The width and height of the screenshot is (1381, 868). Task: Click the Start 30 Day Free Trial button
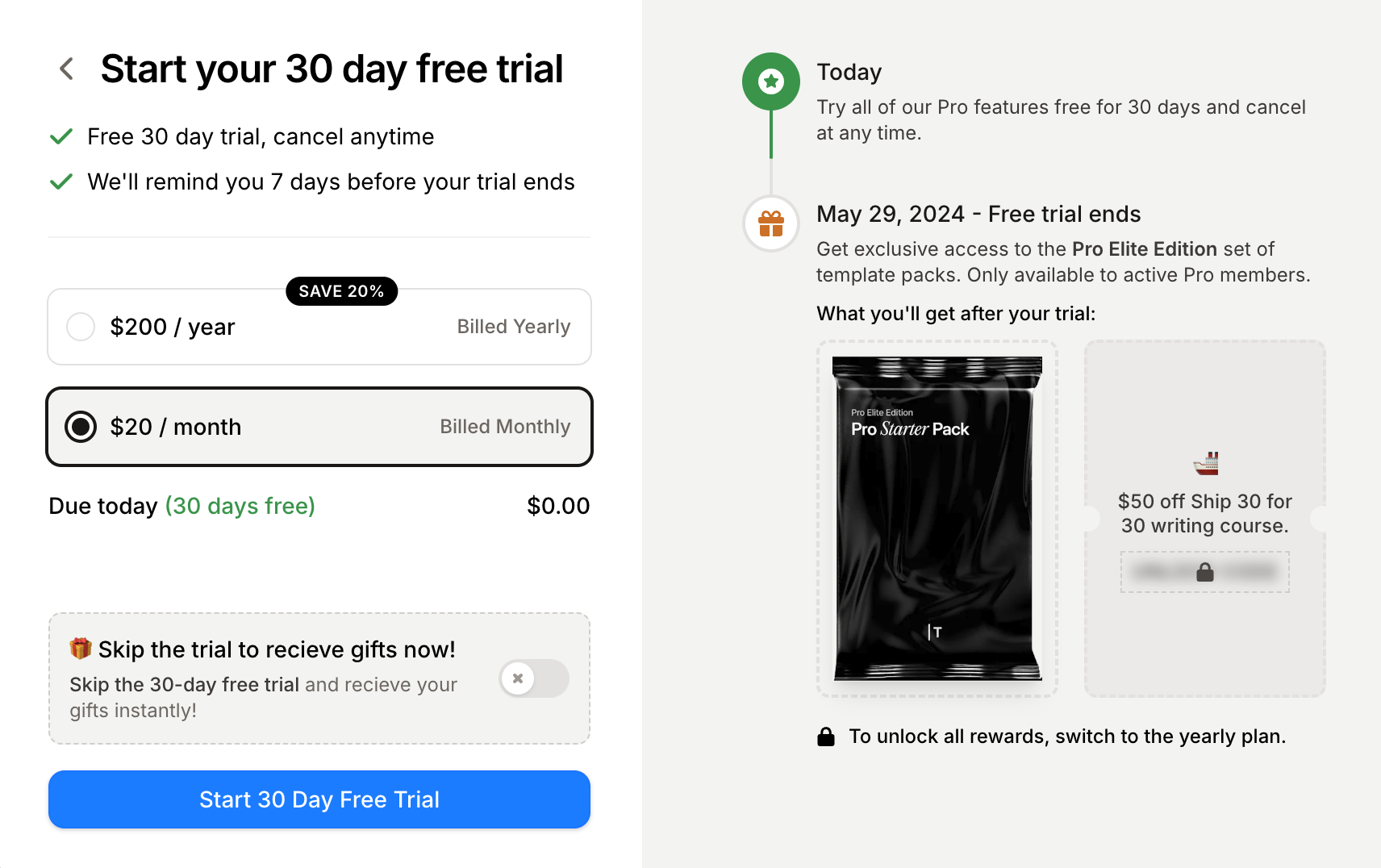[319, 799]
